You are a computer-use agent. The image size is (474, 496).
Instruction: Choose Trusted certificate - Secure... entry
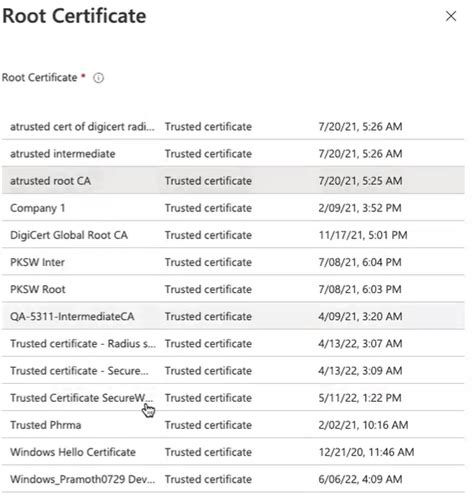click(x=233, y=371)
